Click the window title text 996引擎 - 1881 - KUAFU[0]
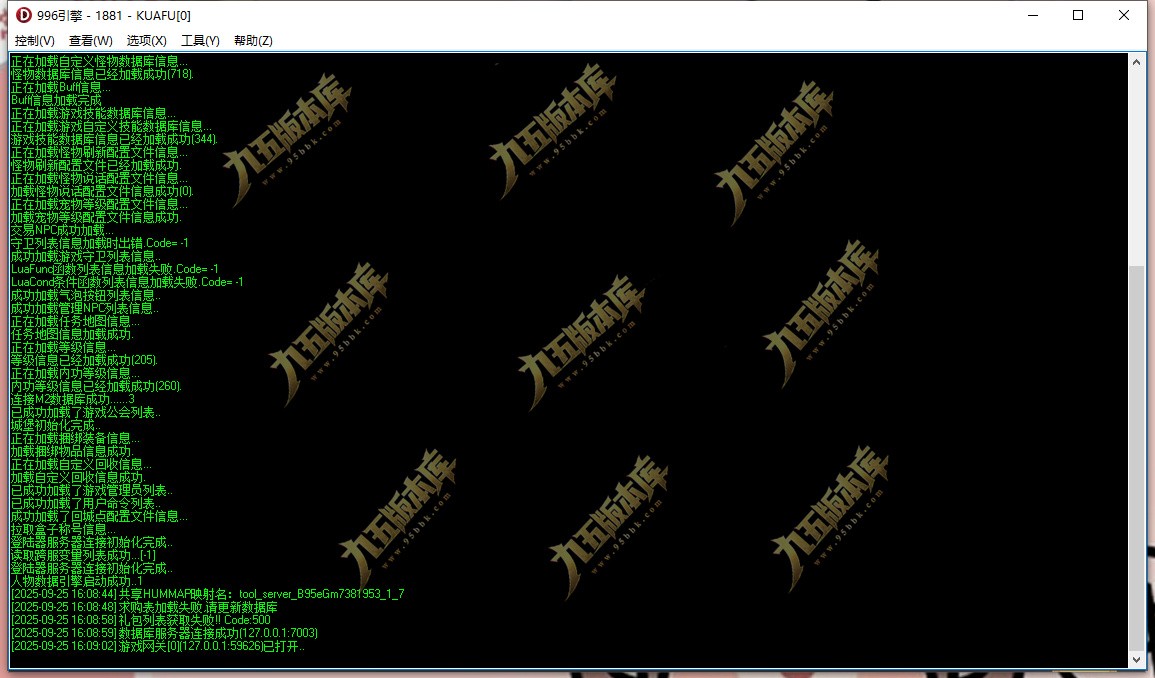Image resolution: width=1155 pixels, height=678 pixels. tap(113, 15)
